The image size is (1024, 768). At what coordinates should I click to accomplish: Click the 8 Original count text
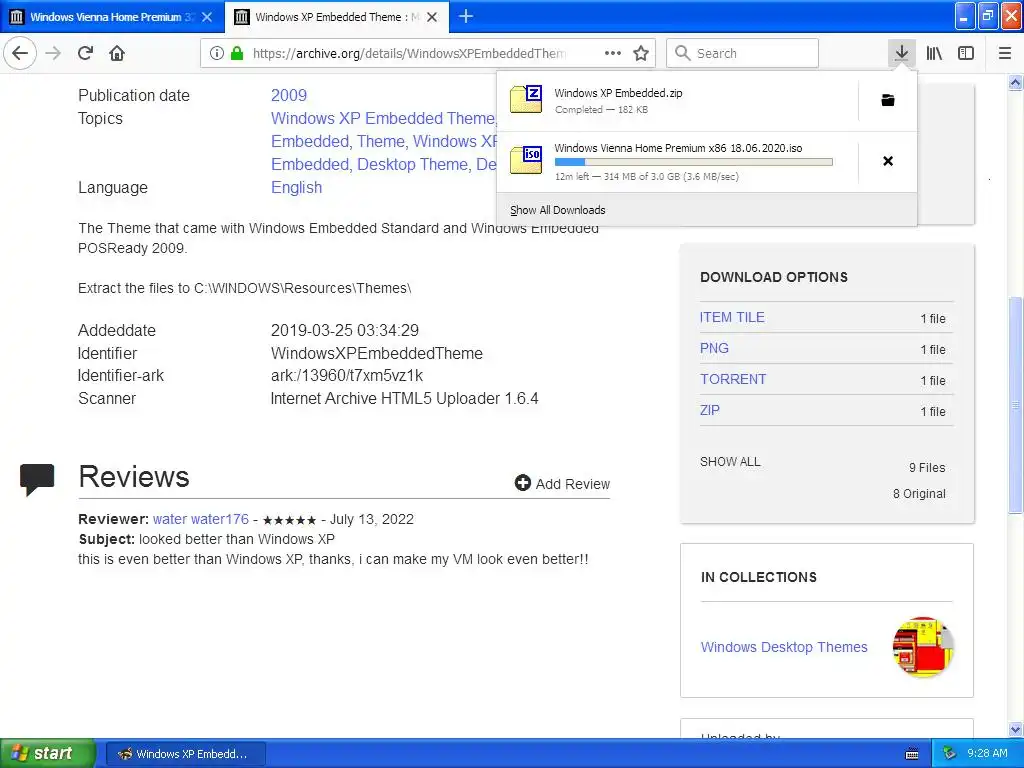[x=919, y=494]
